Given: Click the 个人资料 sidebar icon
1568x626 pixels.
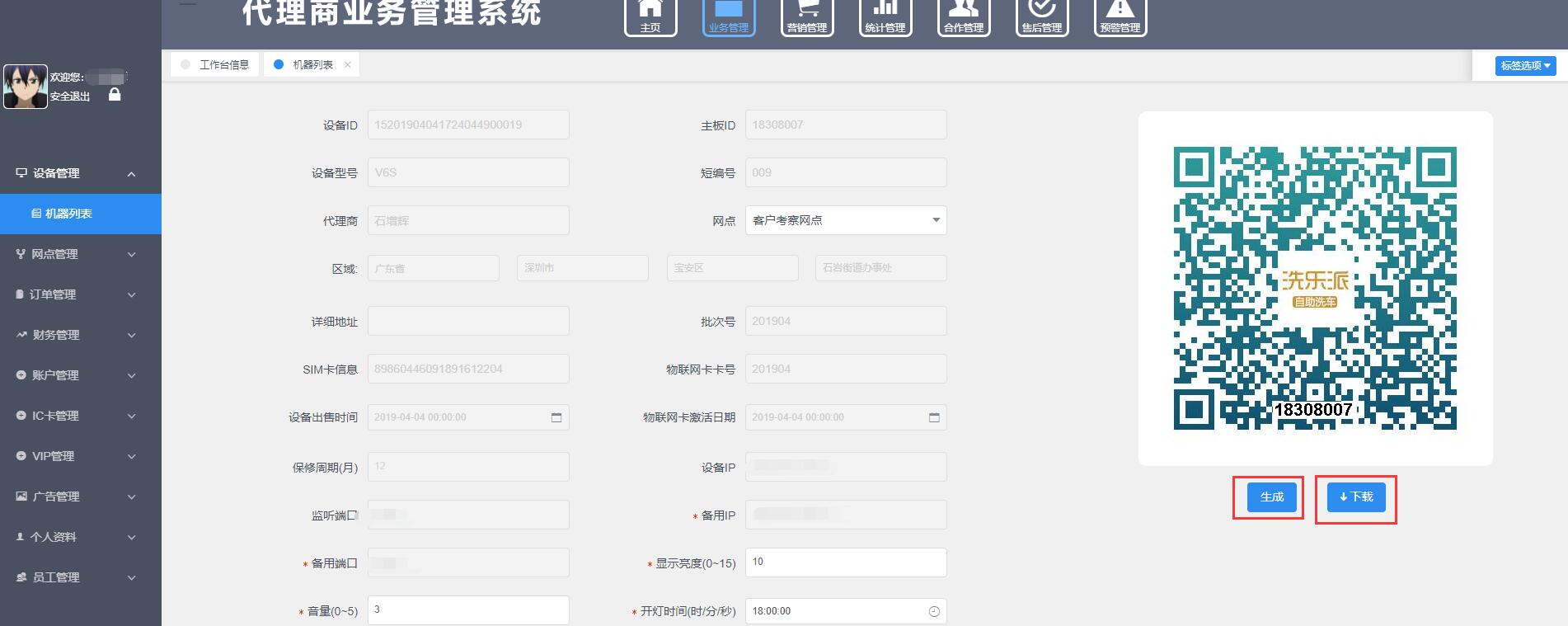Looking at the screenshot, I should [x=21, y=537].
